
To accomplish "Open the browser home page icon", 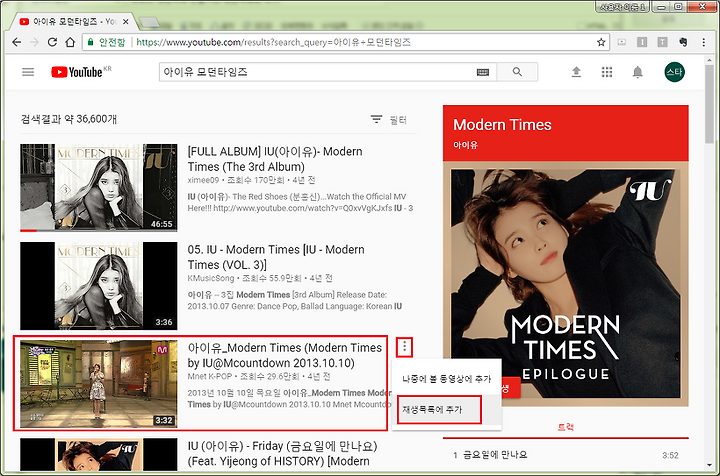I will coord(70,42).
